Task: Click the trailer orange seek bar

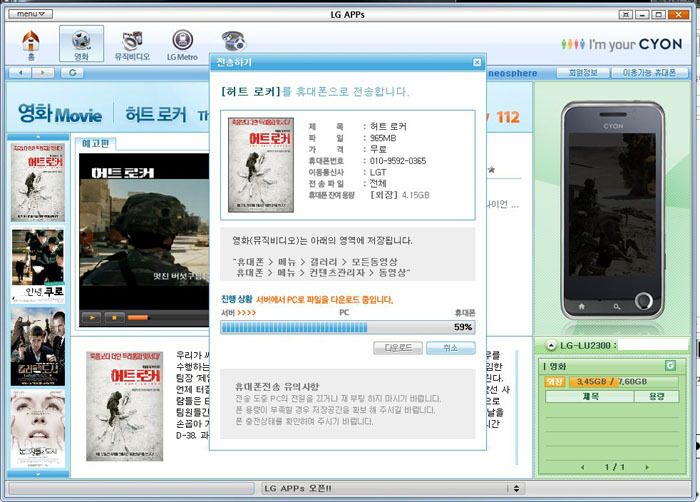Action: pos(138,318)
